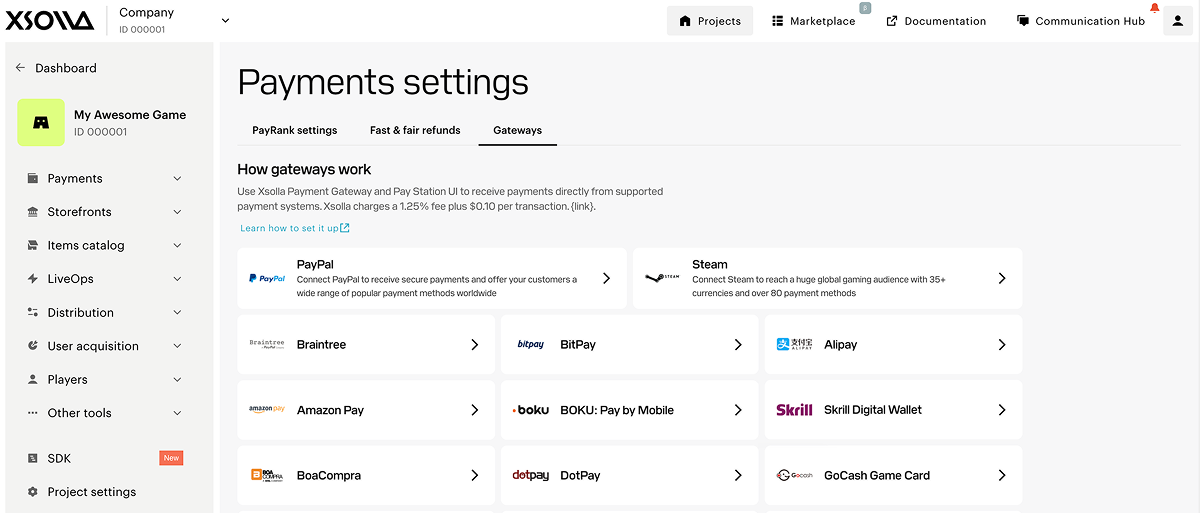Open the BitPay gateway card

(630, 344)
